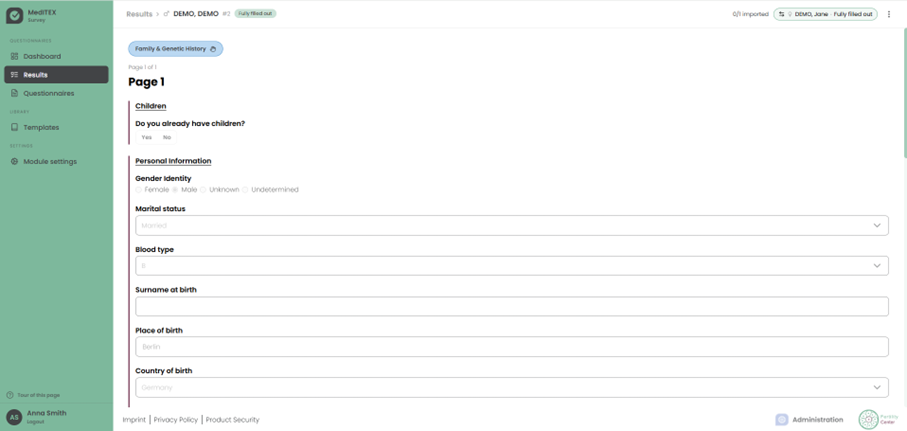Open the Privacy Policy link

(x=176, y=419)
